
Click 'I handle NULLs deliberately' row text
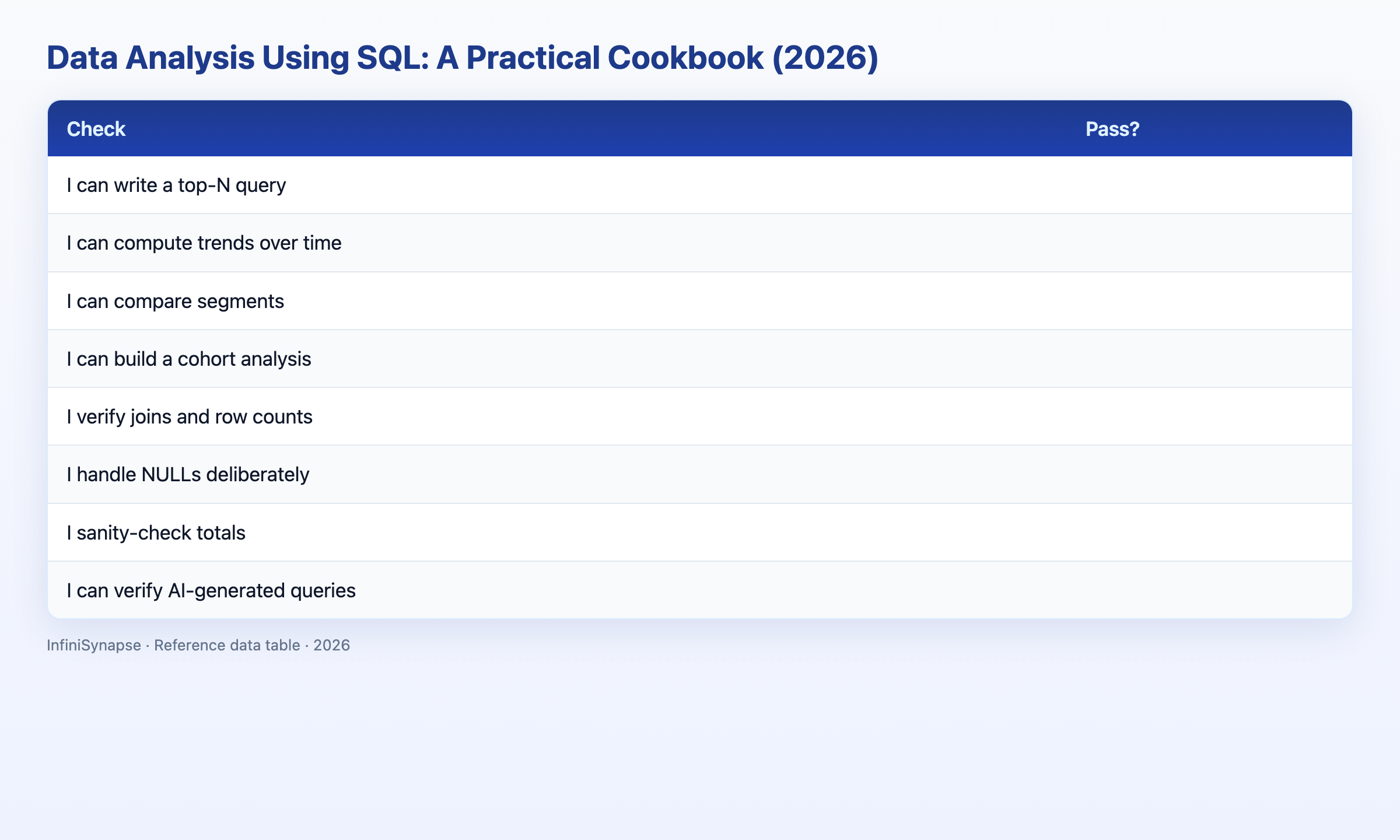187,474
